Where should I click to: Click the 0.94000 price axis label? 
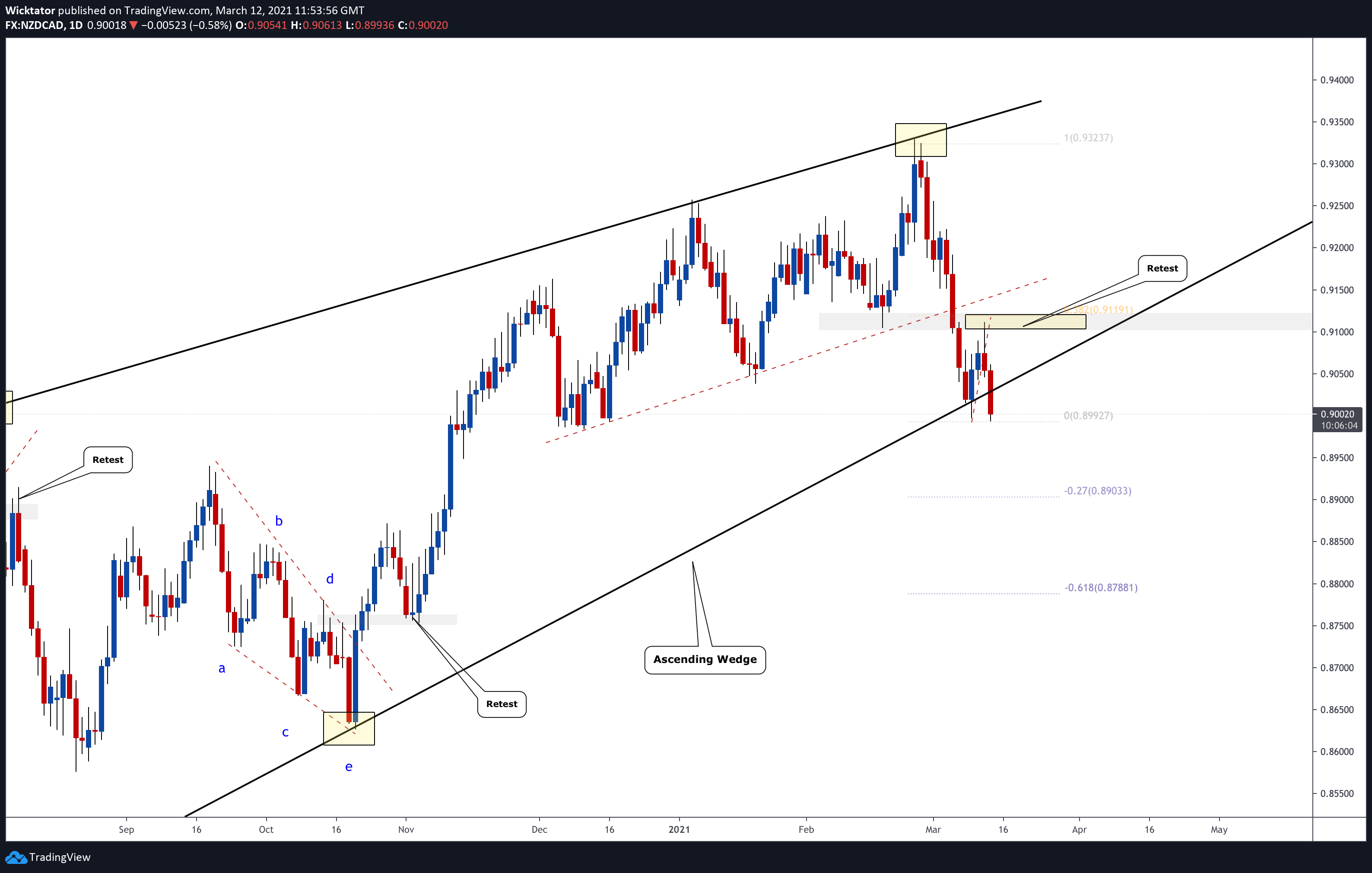click(x=1337, y=80)
